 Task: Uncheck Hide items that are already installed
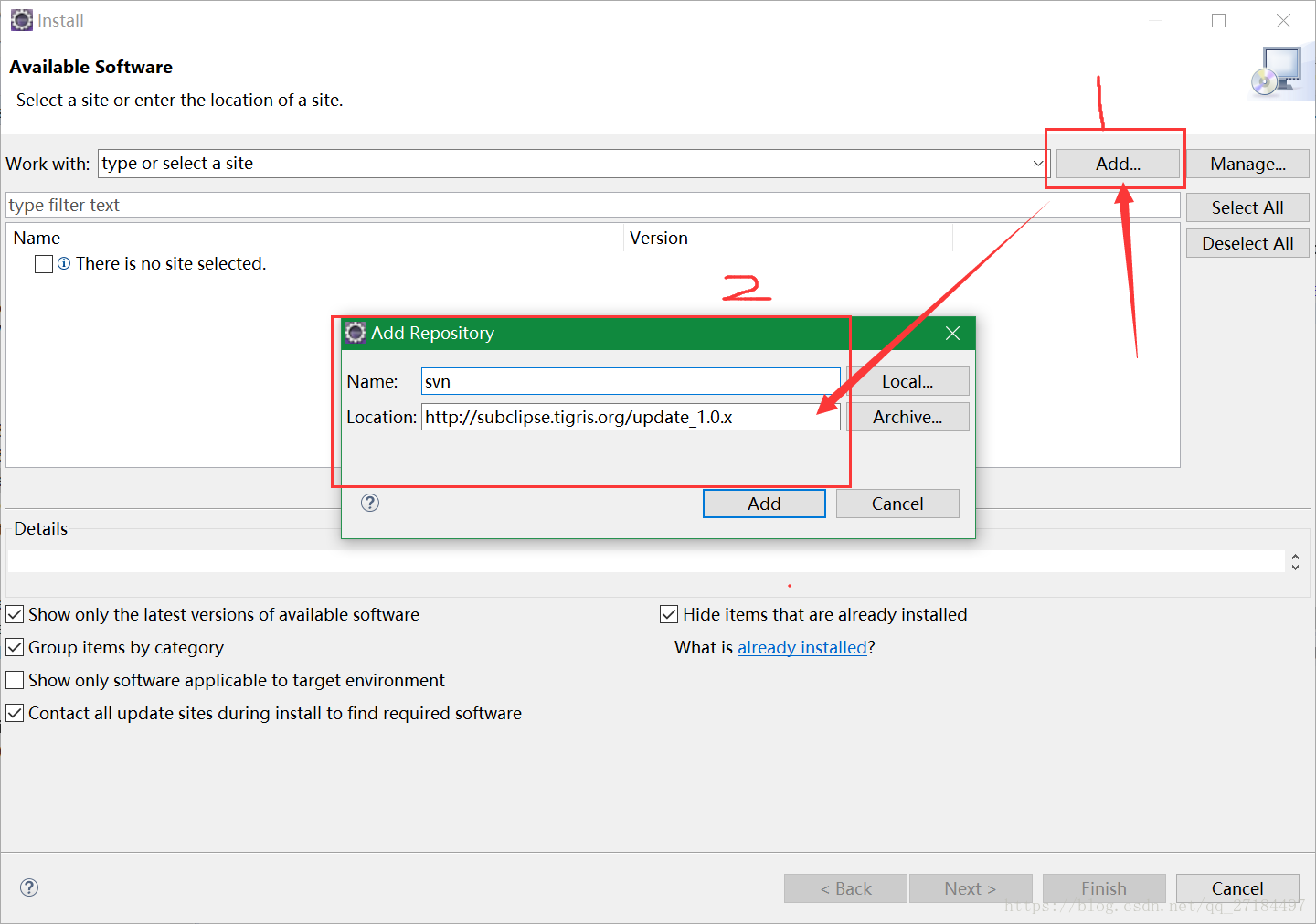668,614
